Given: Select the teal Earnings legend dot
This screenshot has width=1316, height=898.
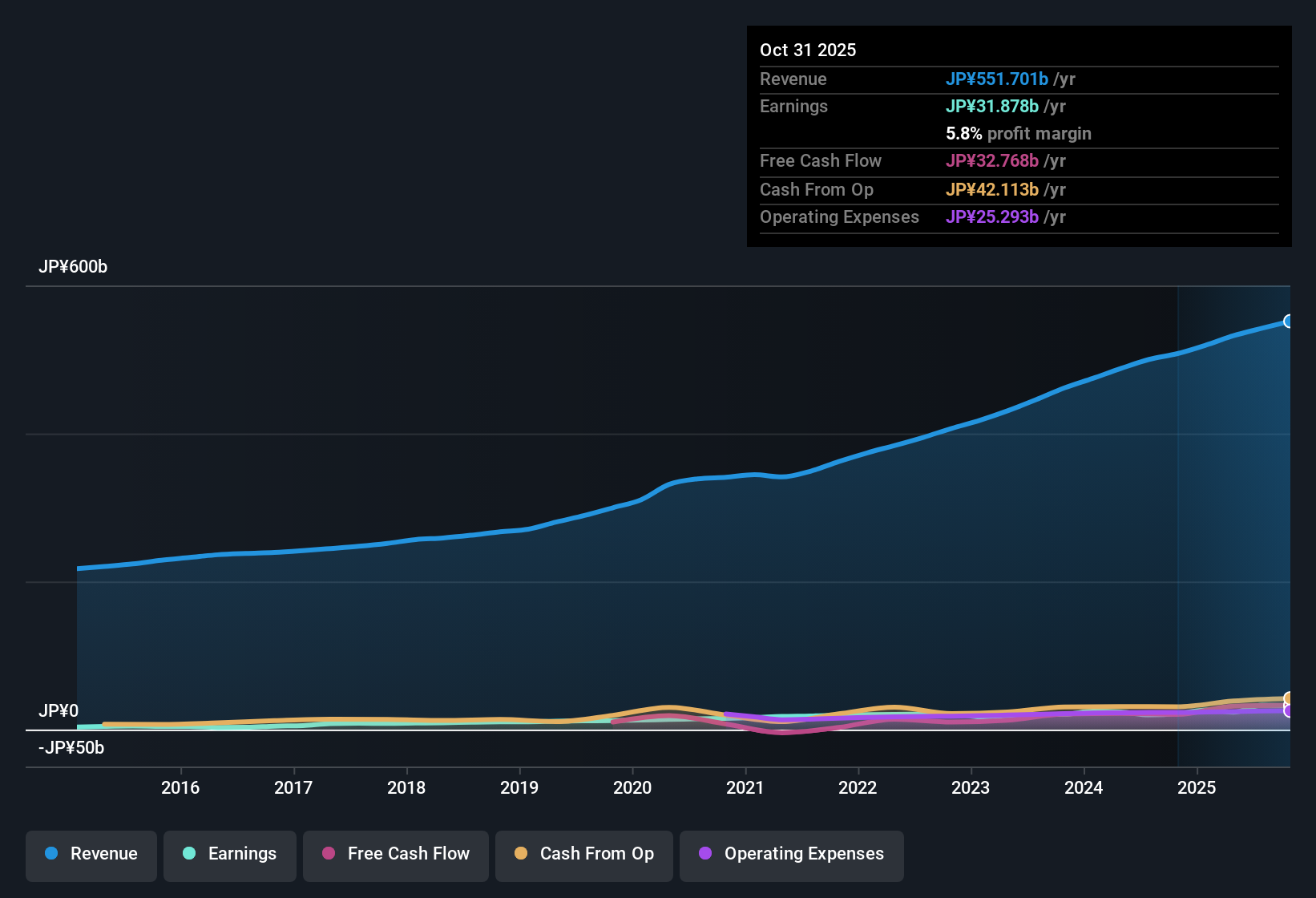Looking at the screenshot, I should (188, 854).
